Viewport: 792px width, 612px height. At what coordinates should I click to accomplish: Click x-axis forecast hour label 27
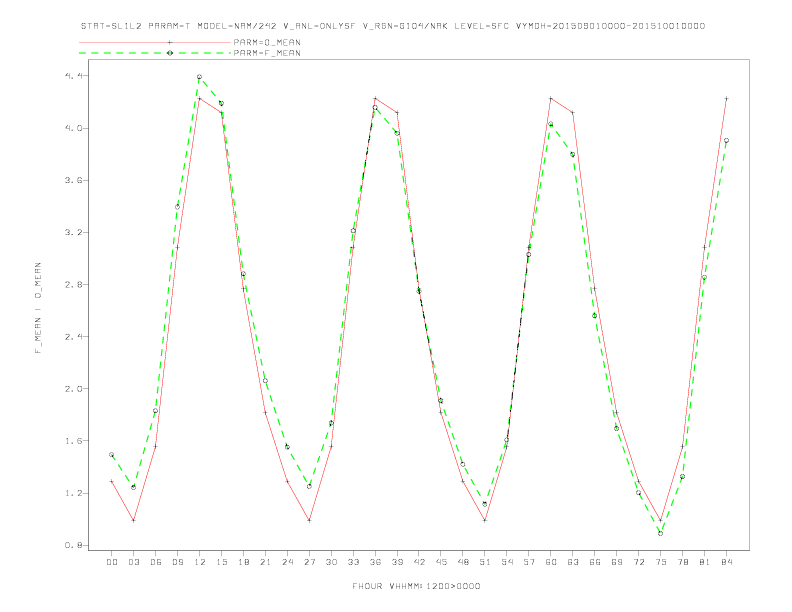tap(309, 562)
